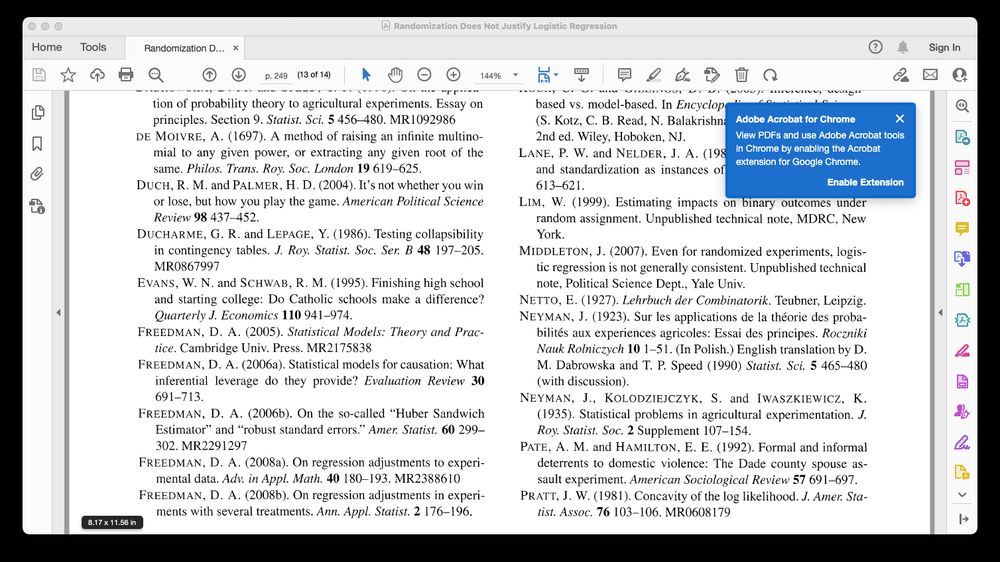Open the share with others icon

coord(959,75)
